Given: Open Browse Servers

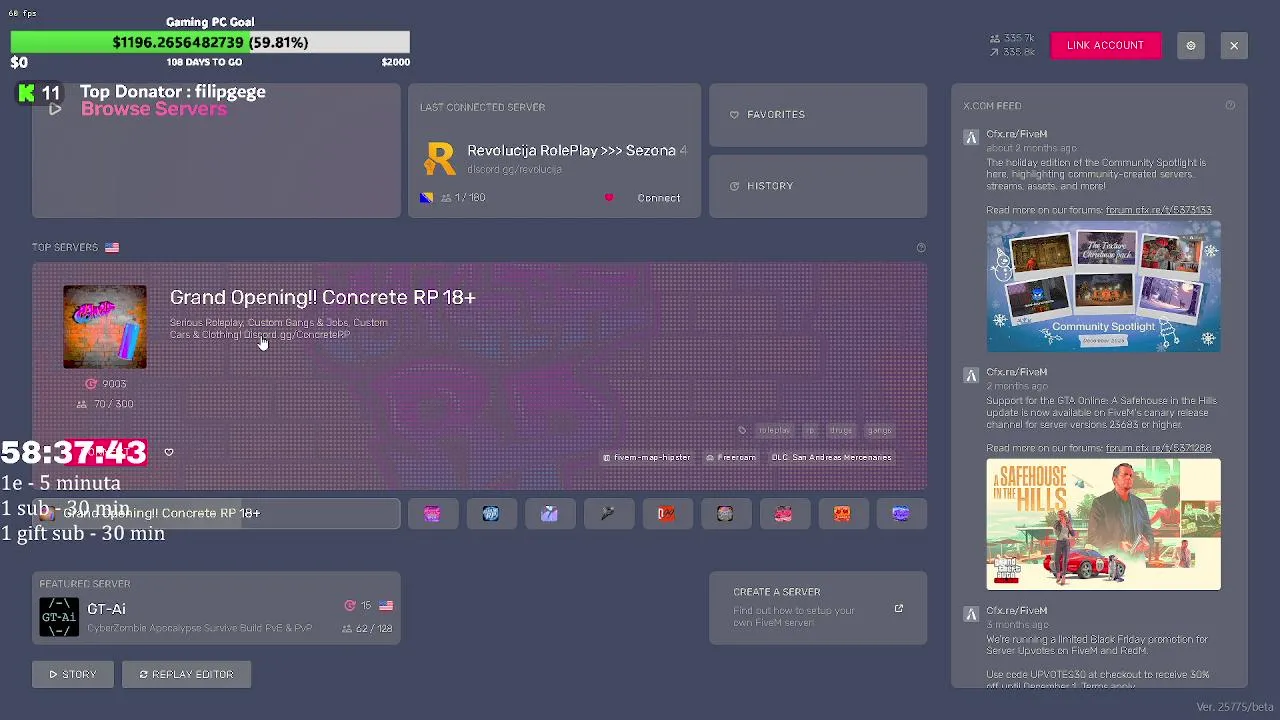Looking at the screenshot, I should point(216,150).
